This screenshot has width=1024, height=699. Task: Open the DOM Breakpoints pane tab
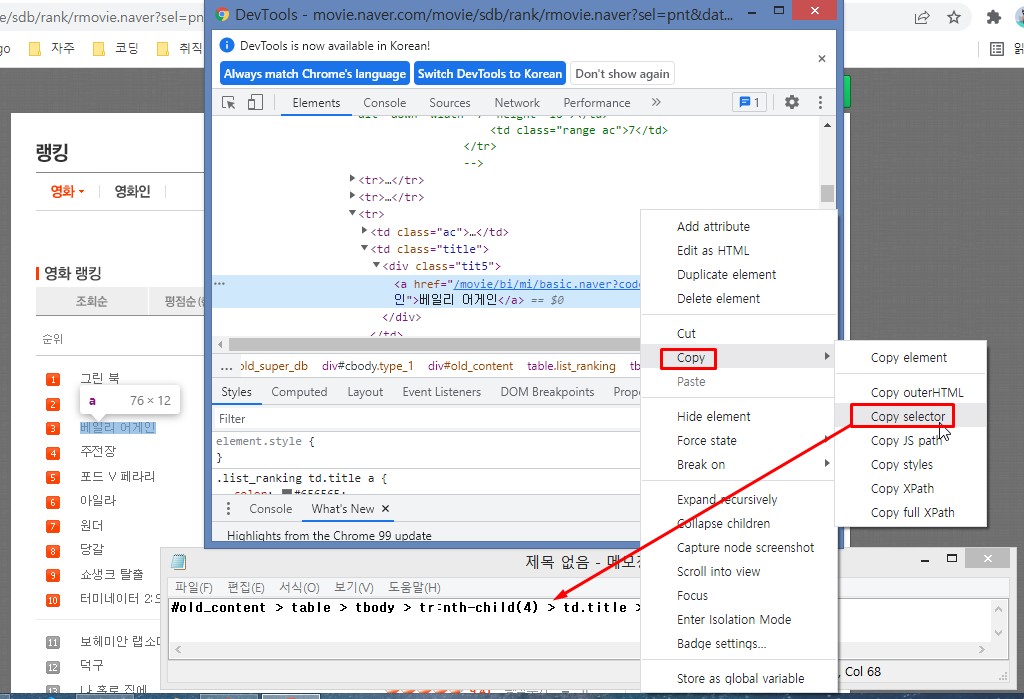[547, 391]
